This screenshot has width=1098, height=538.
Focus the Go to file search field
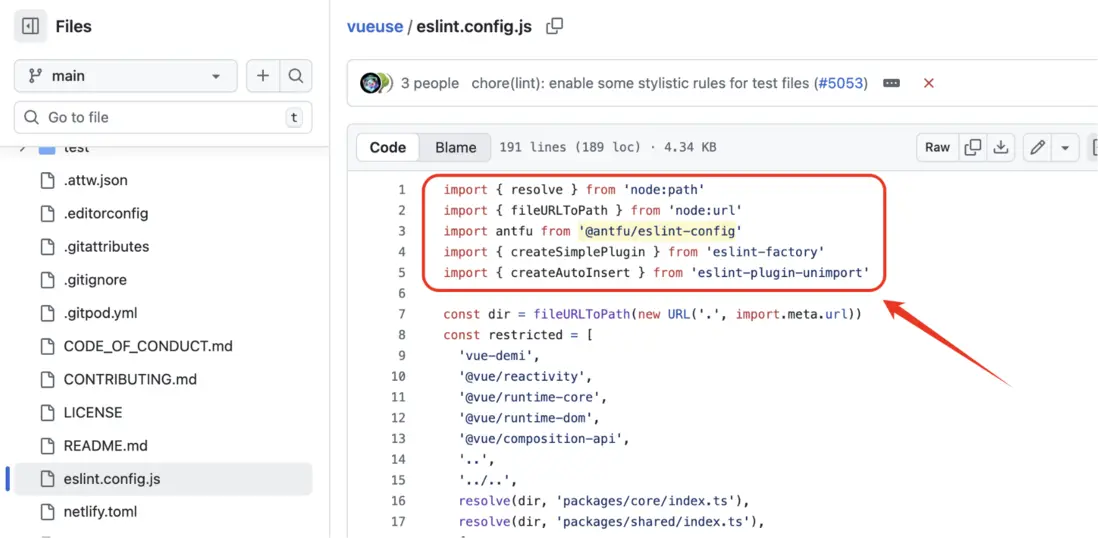(162, 117)
